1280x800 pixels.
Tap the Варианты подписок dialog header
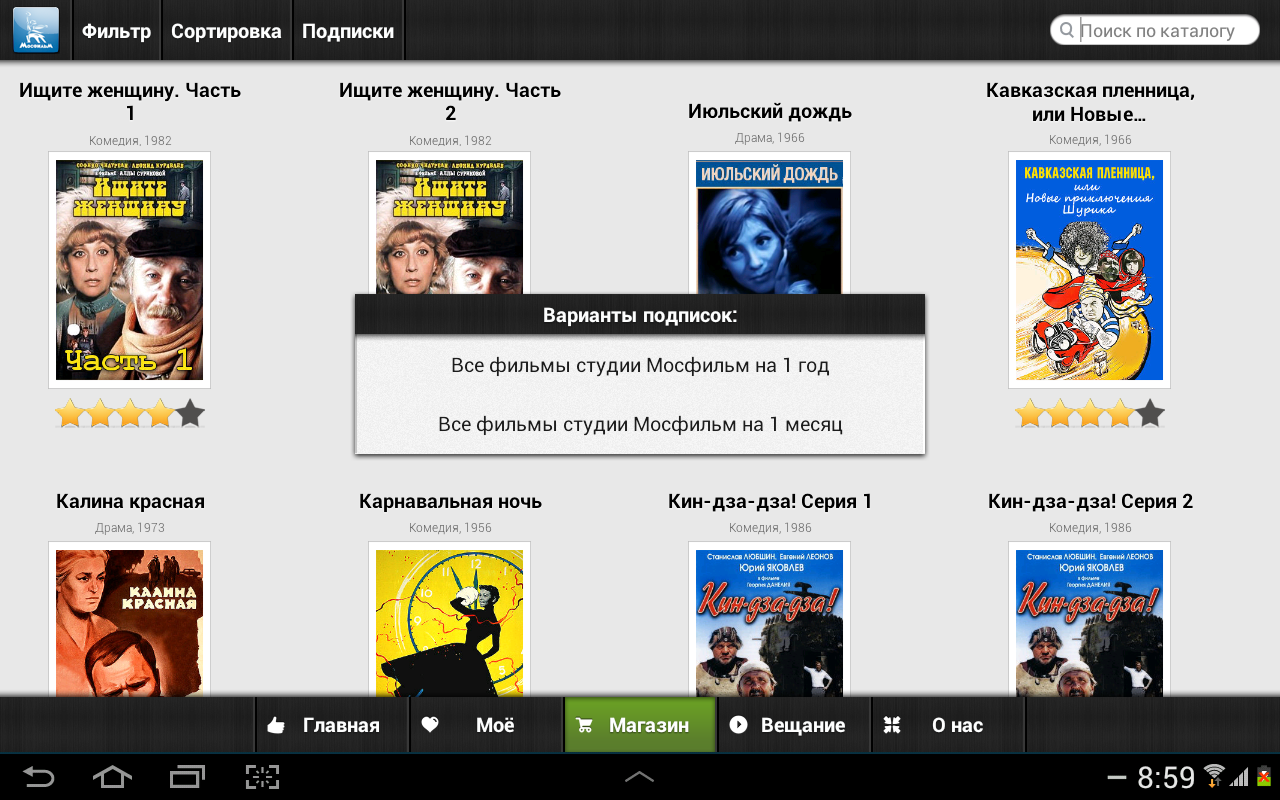(x=640, y=315)
